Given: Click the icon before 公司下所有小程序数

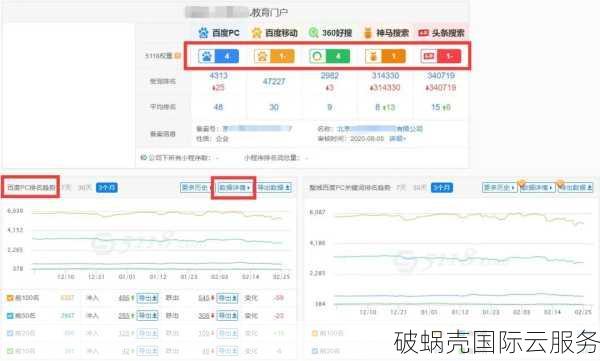Looking at the screenshot, I should (143, 158).
